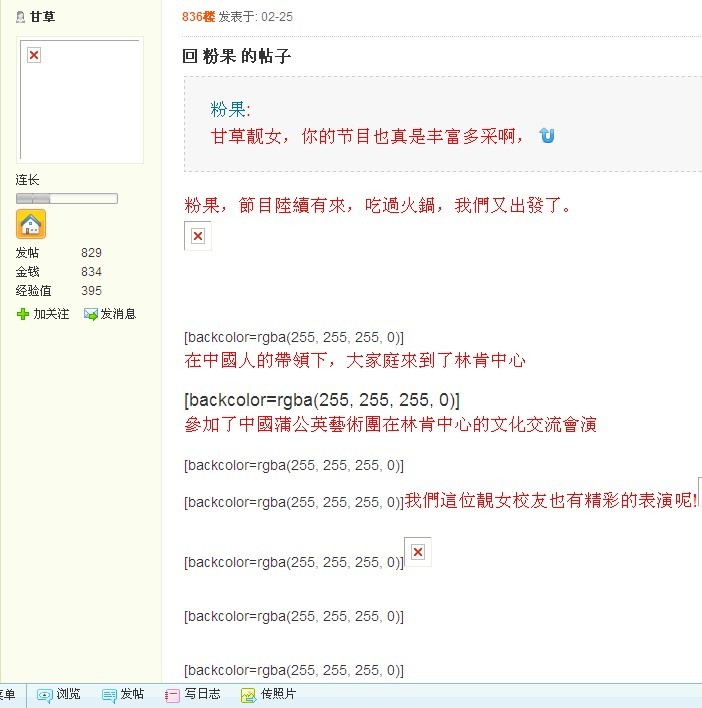Open the quoted user 粉果 link
Viewport: 702px width, 708px height.
click(x=229, y=109)
